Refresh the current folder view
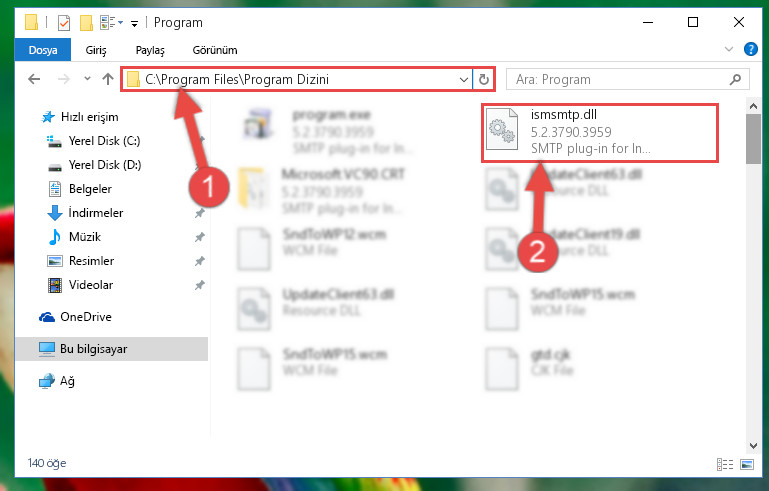769x491 pixels. point(484,79)
